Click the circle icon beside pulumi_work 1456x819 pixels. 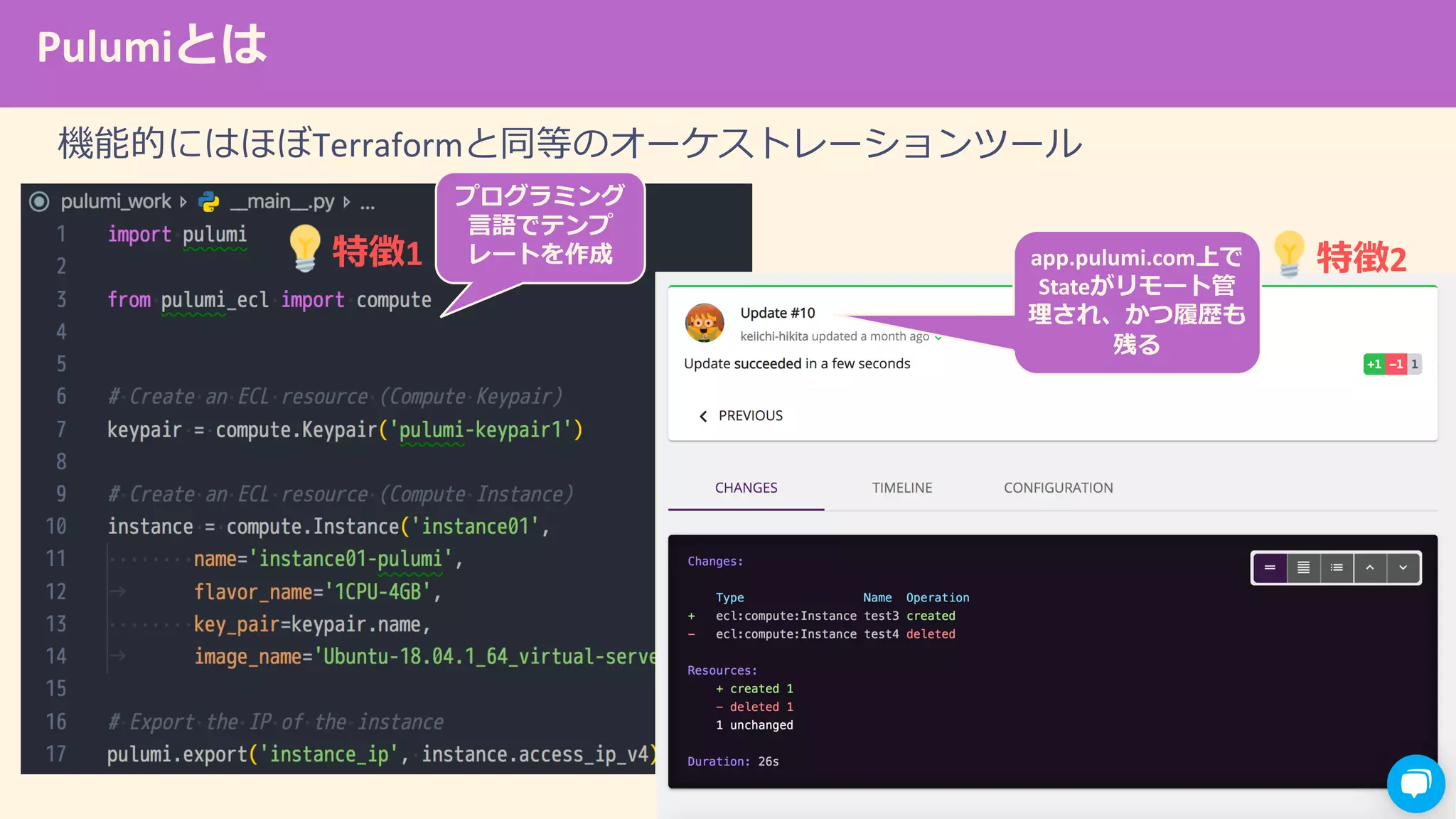[x=39, y=202]
